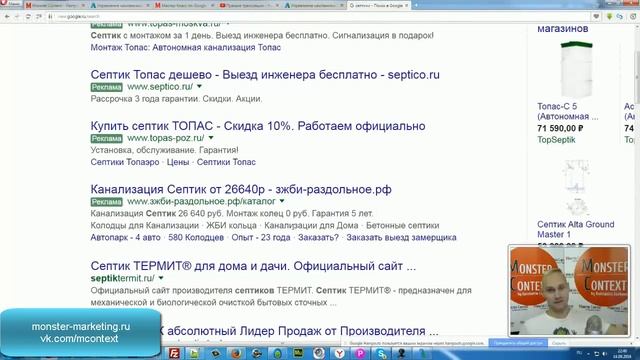Expand the dropdown arrow next to www.topas-poz.ru
The image size is (640, 360).
click(x=211, y=138)
